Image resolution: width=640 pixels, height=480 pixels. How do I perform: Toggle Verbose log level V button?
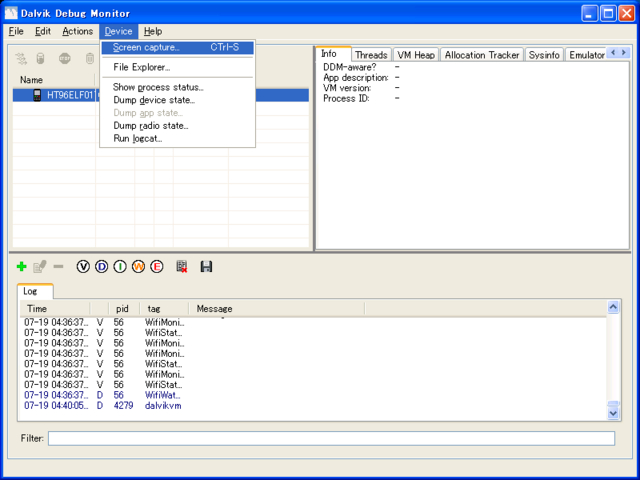pyautogui.click(x=83, y=267)
